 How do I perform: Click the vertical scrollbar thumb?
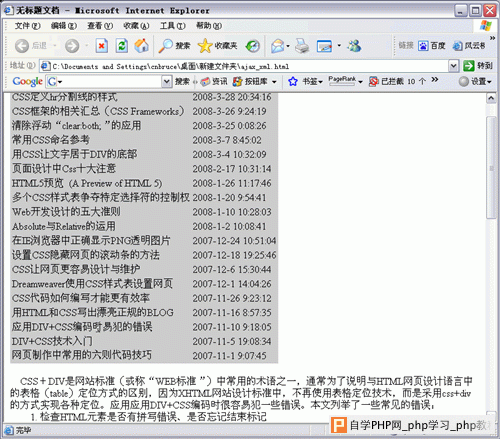[x=491, y=168]
